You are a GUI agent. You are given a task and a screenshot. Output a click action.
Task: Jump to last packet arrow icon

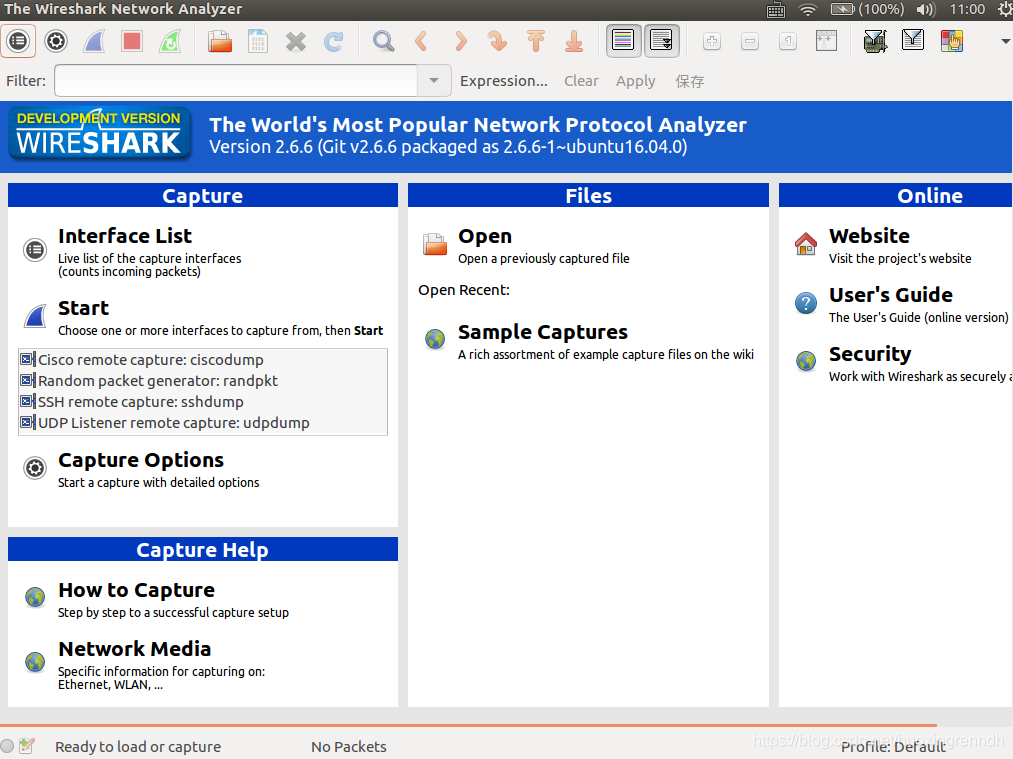[574, 41]
